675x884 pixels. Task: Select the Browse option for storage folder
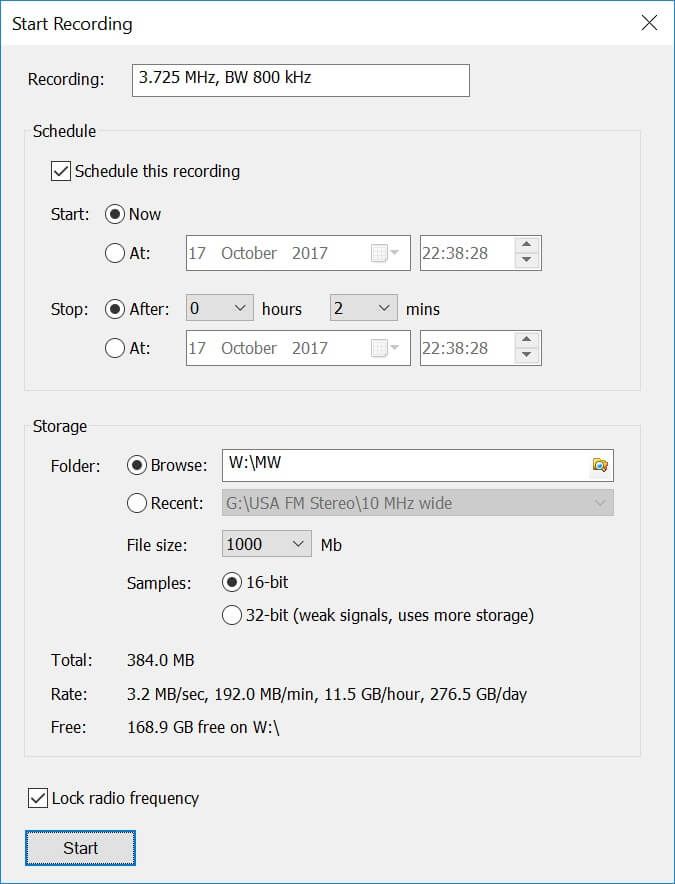(137, 464)
